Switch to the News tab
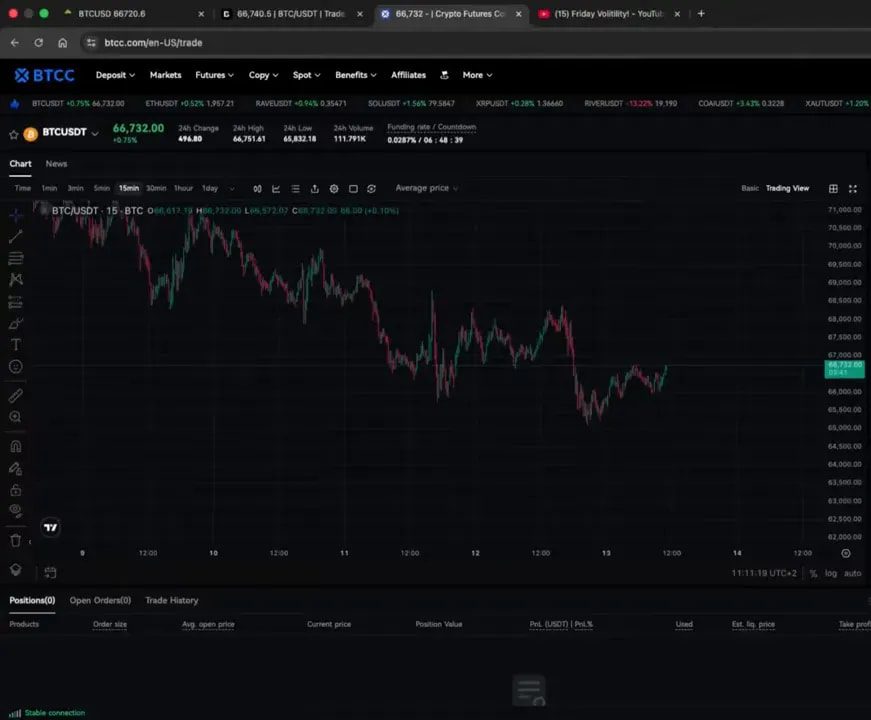 tap(56, 164)
